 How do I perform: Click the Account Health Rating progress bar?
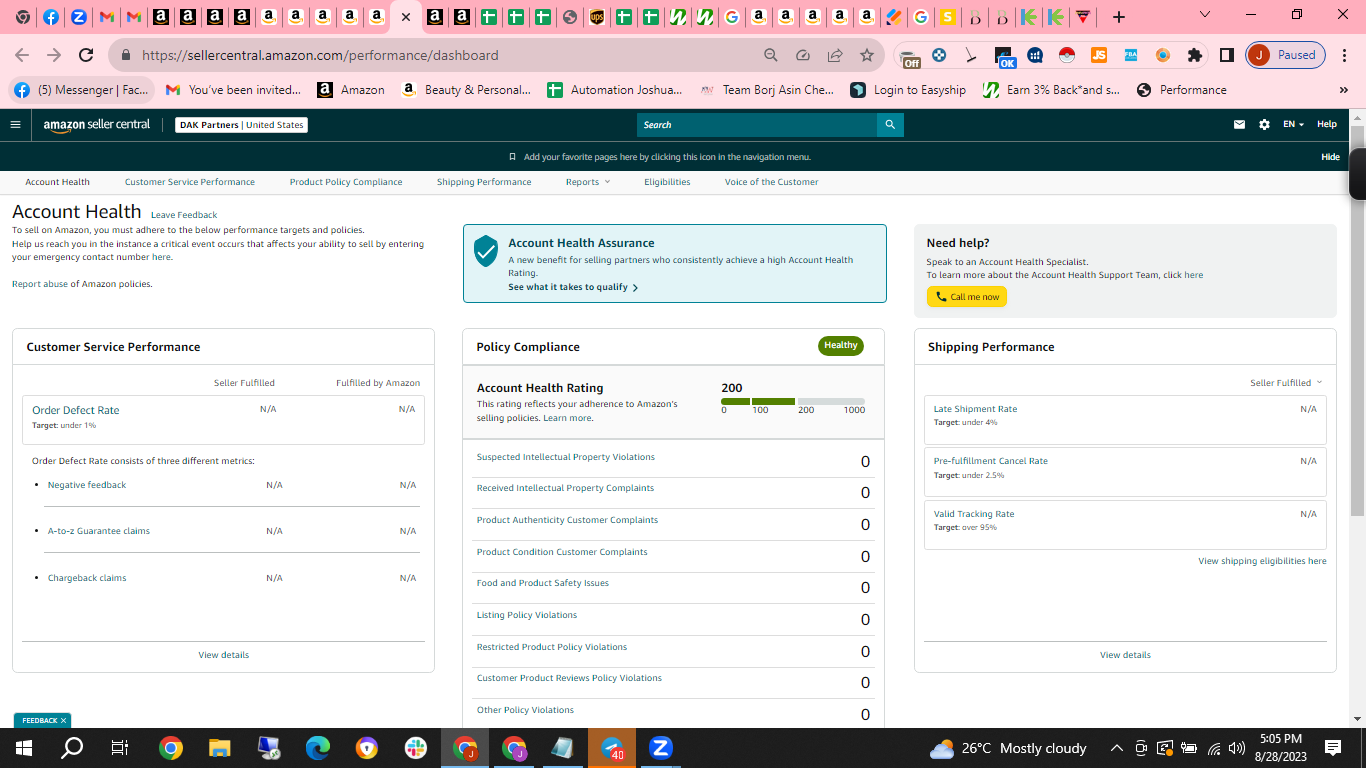click(x=793, y=401)
